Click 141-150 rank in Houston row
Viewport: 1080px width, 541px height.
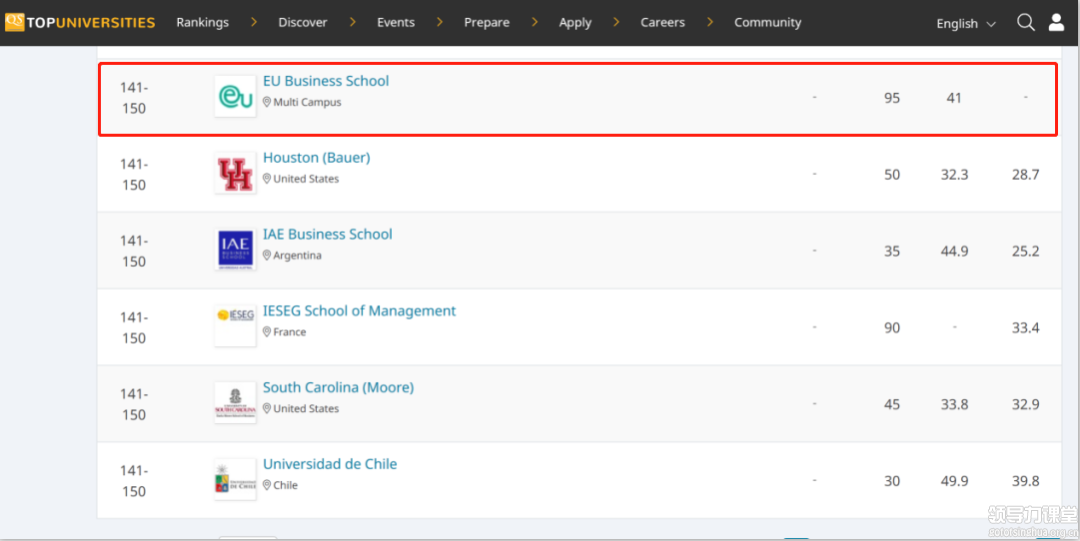coord(134,174)
